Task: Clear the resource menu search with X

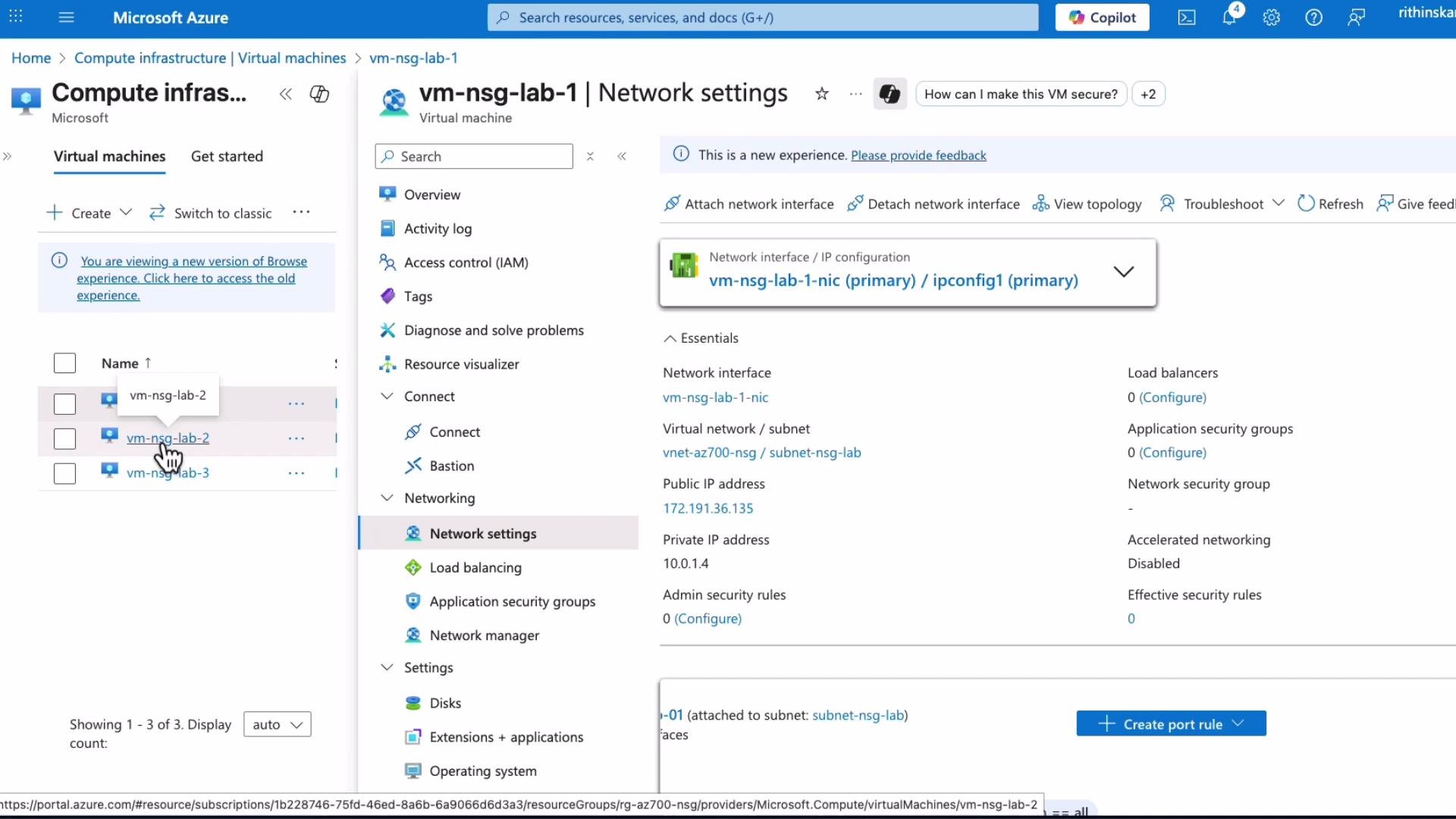Action: [x=590, y=156]
